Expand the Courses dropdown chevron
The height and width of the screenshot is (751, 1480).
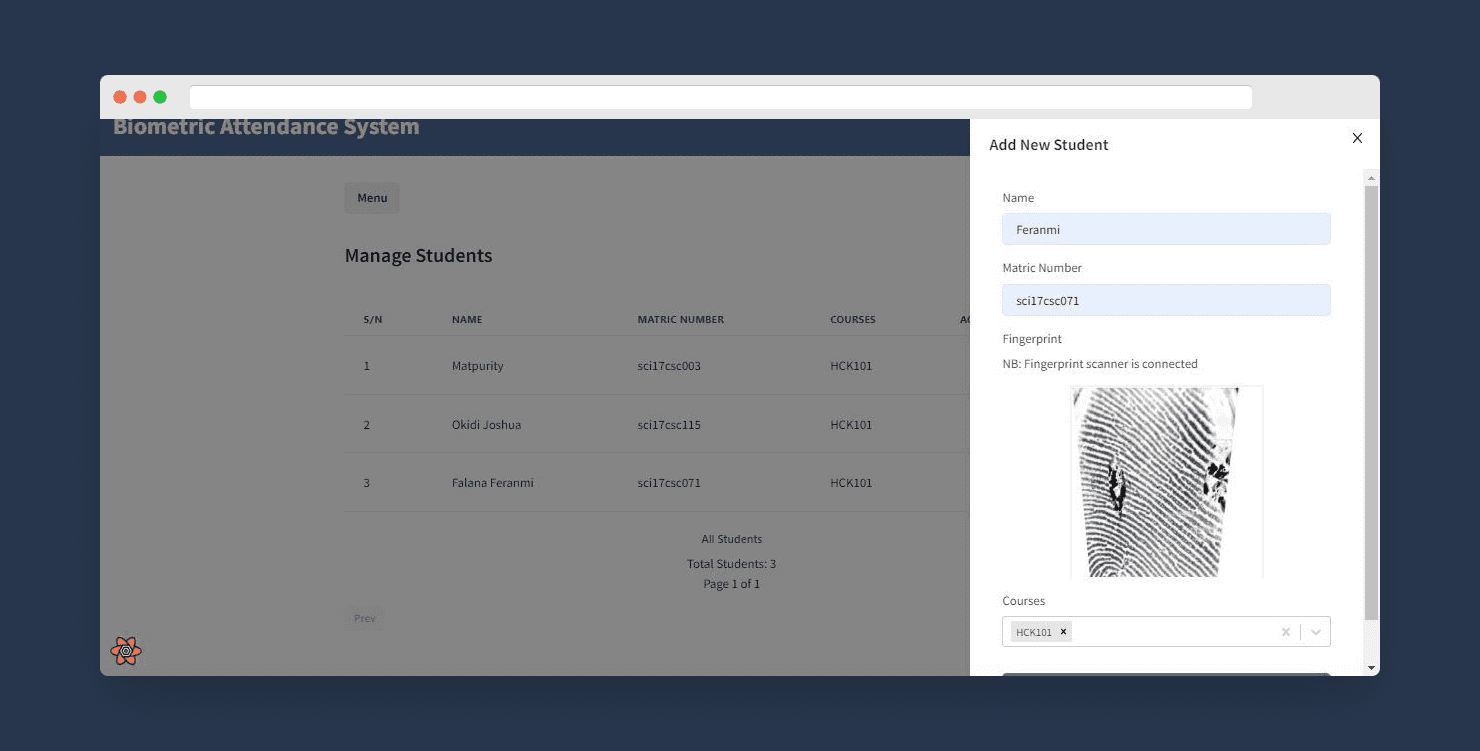pyautogui.click(x=1316, y=632)
